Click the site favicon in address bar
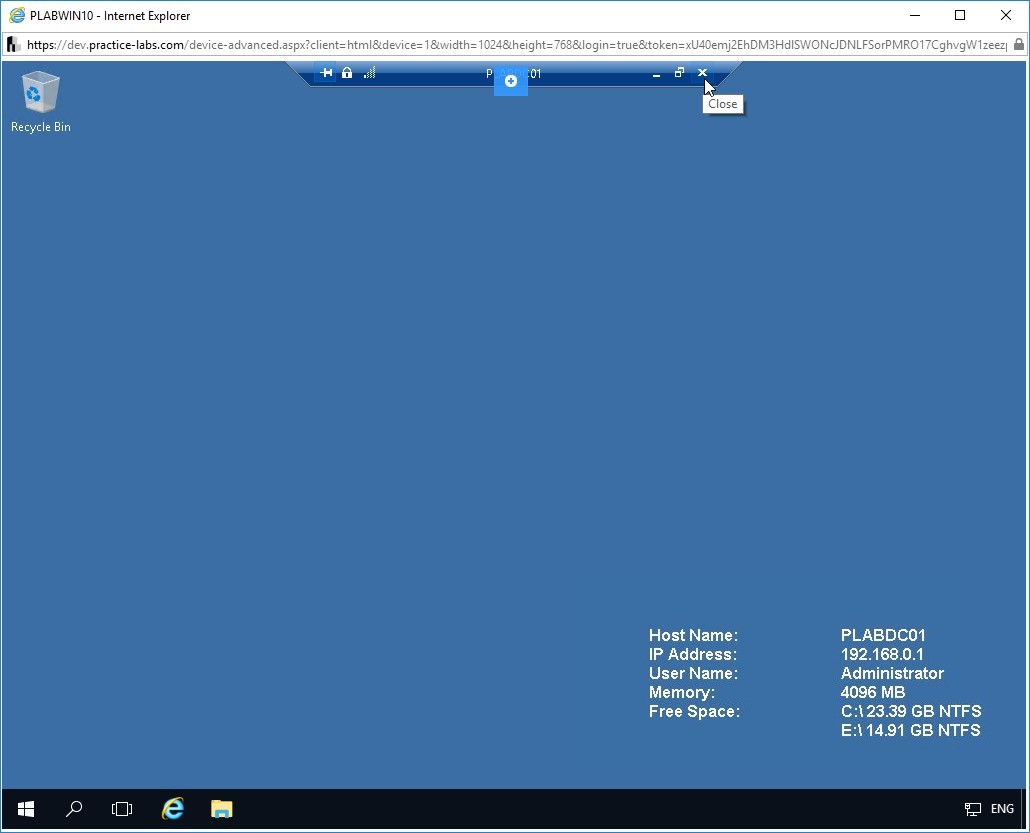1030x833 pixels. pyautogui.click(x=13, y=45)
